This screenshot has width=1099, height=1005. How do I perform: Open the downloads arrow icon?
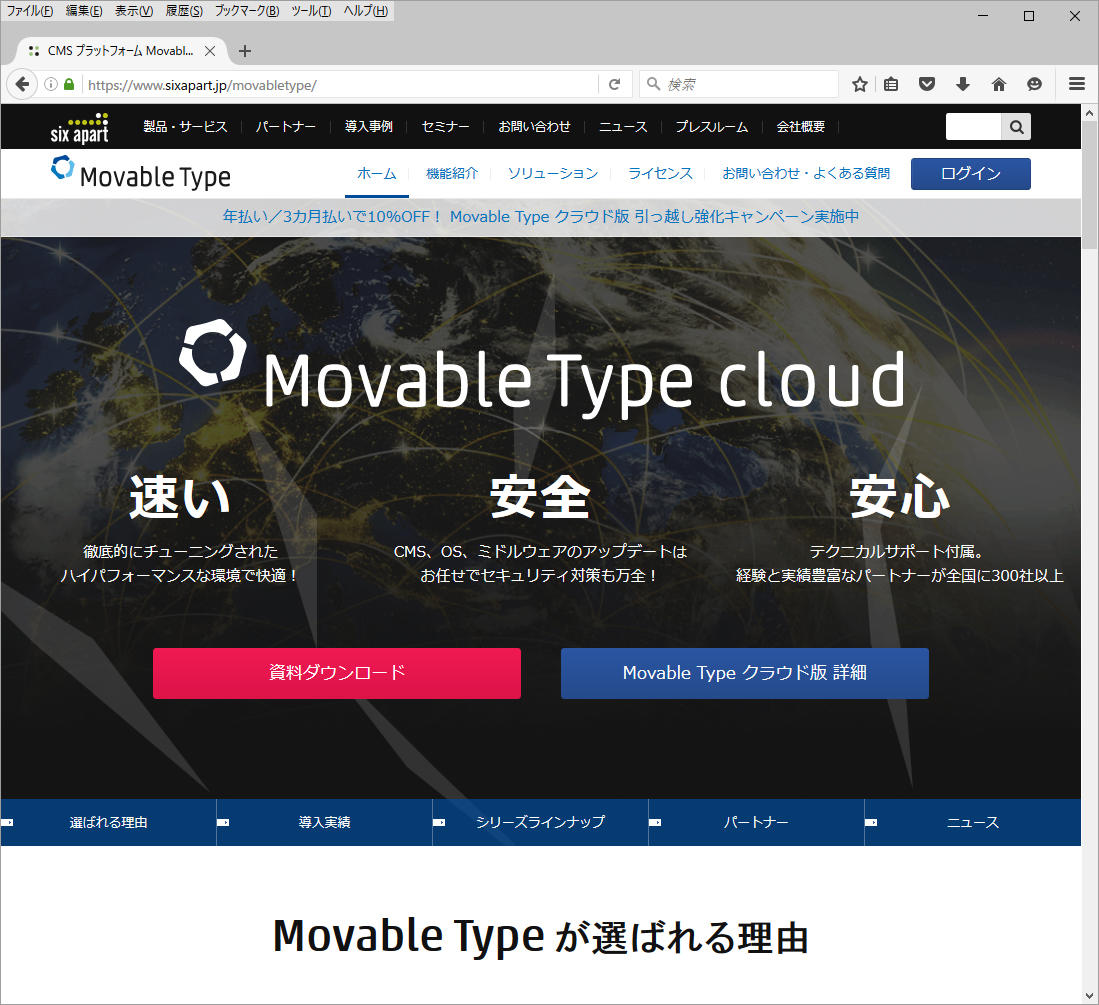coord(963,85)
